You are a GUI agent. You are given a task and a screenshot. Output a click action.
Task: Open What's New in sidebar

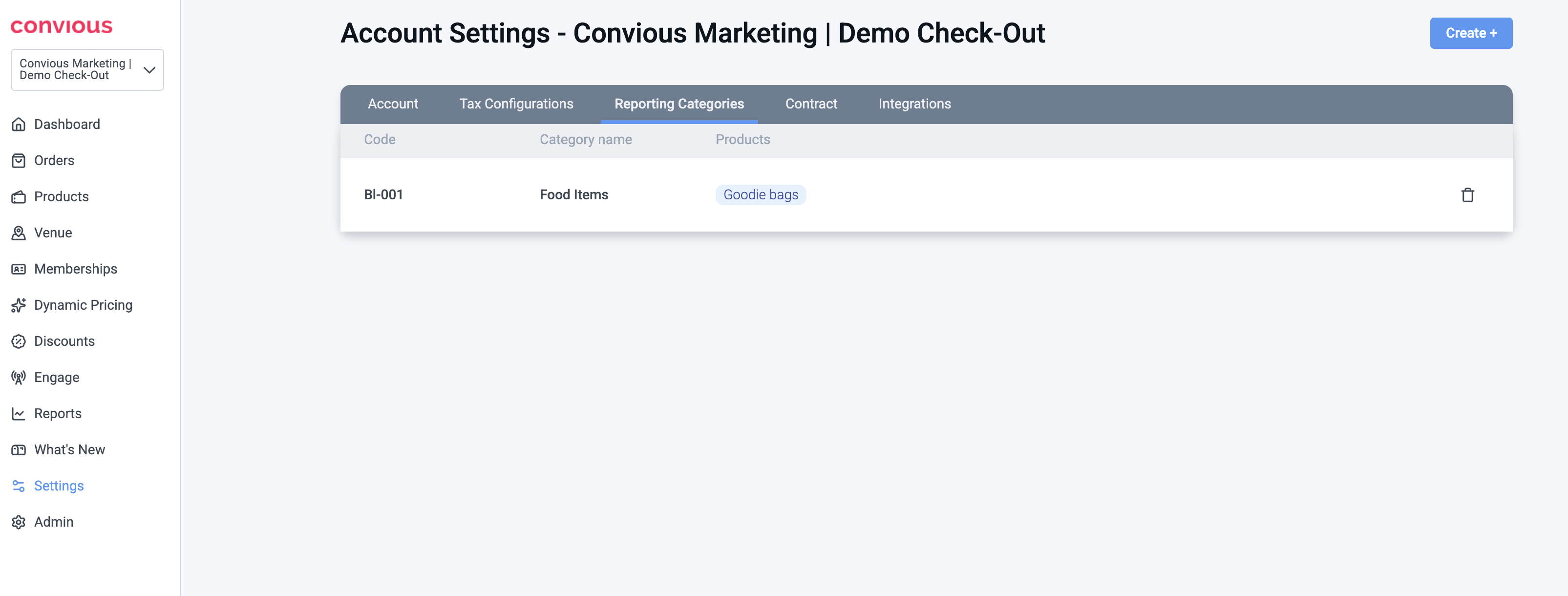tap(69, 450)
